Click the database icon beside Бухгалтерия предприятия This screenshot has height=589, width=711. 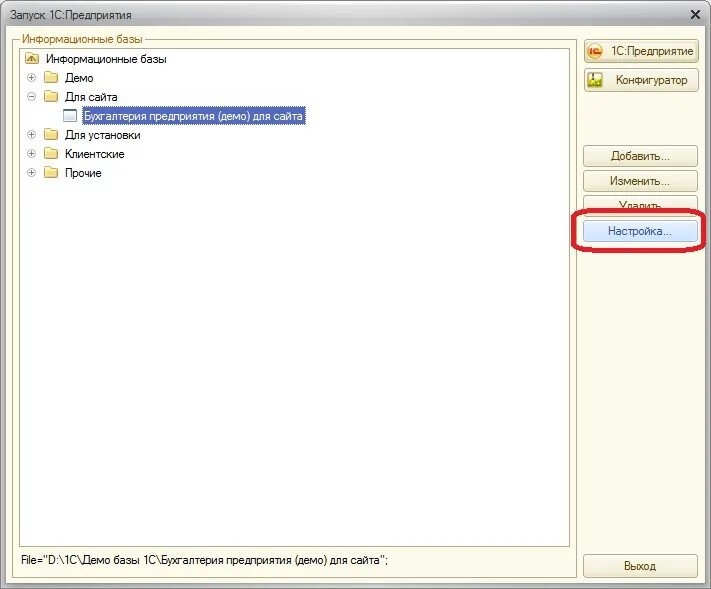click(70, 116)
